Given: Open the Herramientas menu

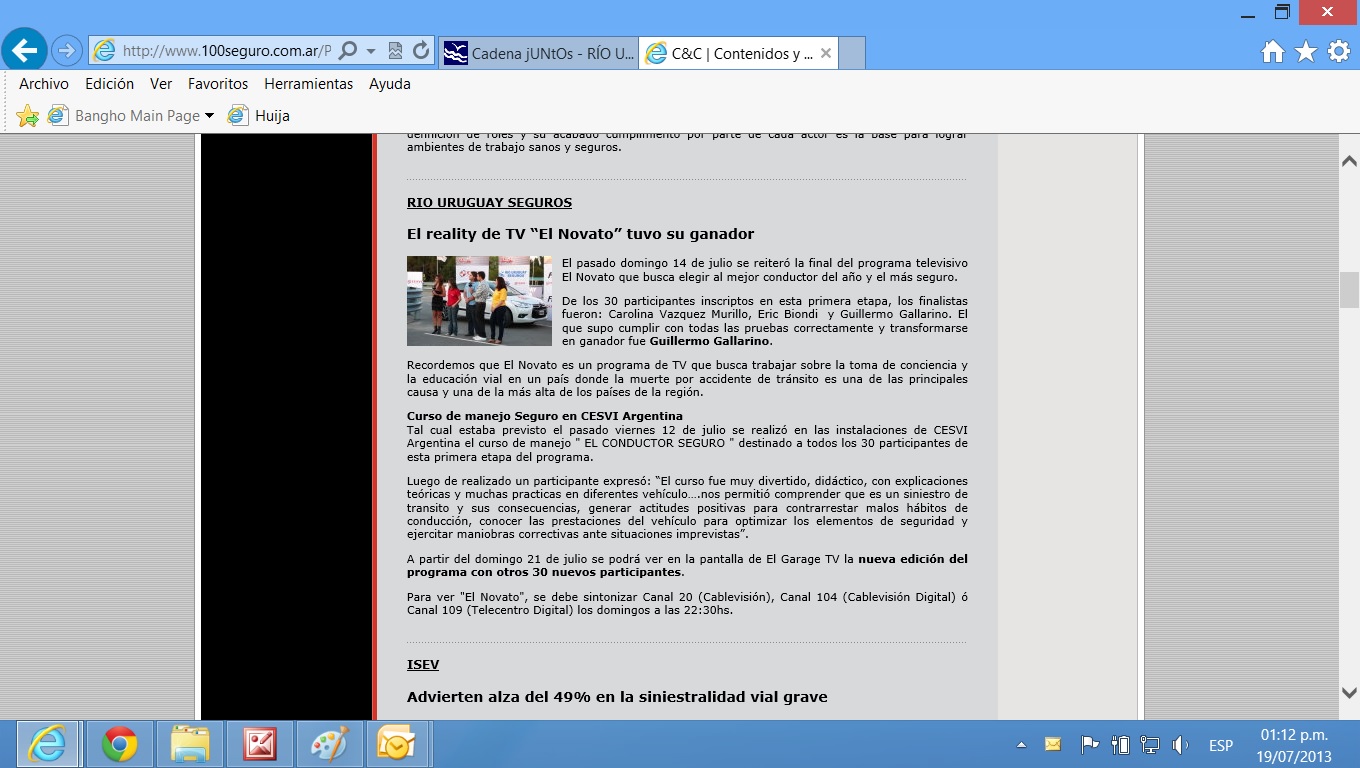Looking at the screenshot, I should coord(308,84).
